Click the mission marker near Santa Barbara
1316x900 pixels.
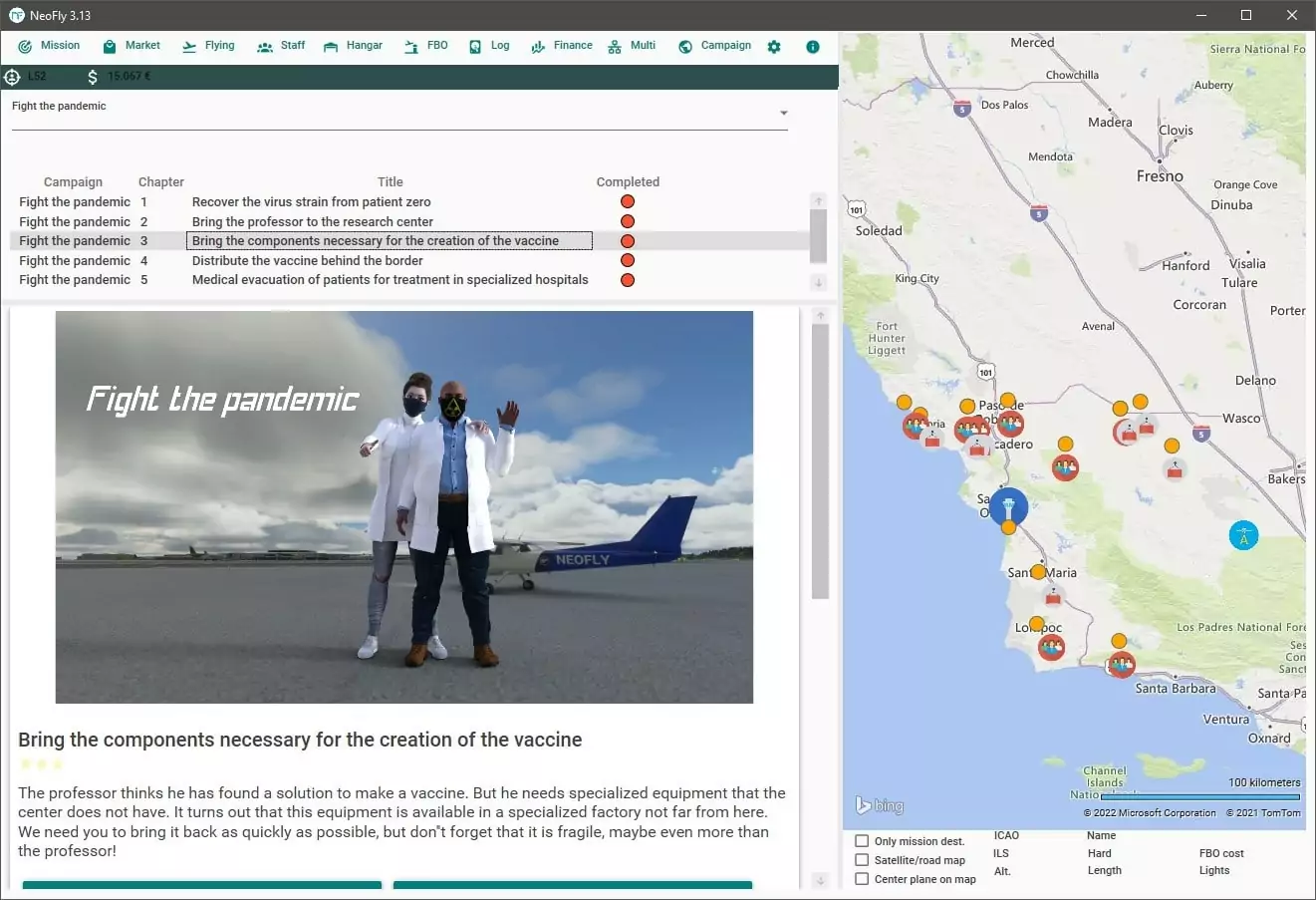1122,663
